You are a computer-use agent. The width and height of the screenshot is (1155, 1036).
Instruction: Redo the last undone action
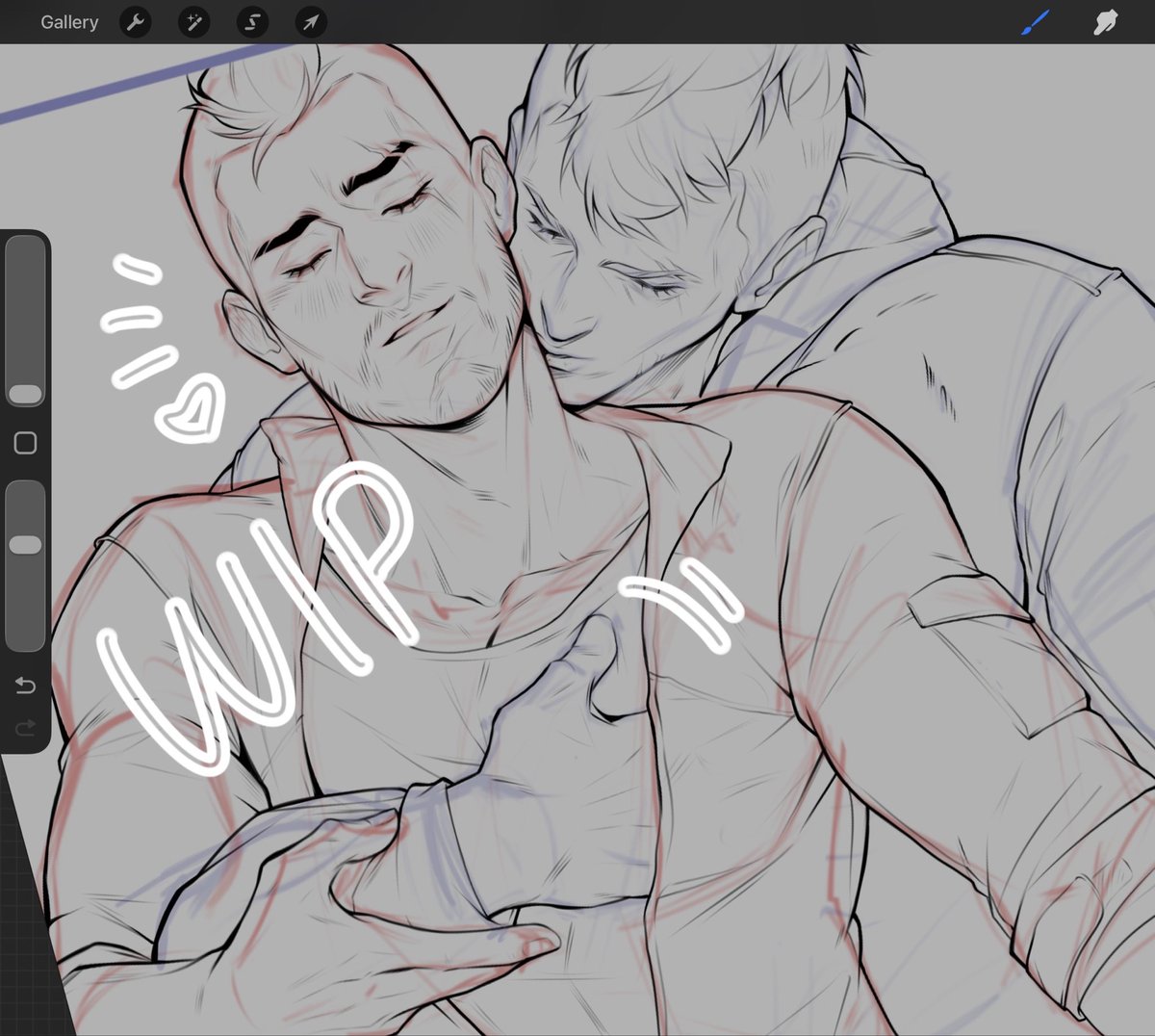tap(25, 727)
